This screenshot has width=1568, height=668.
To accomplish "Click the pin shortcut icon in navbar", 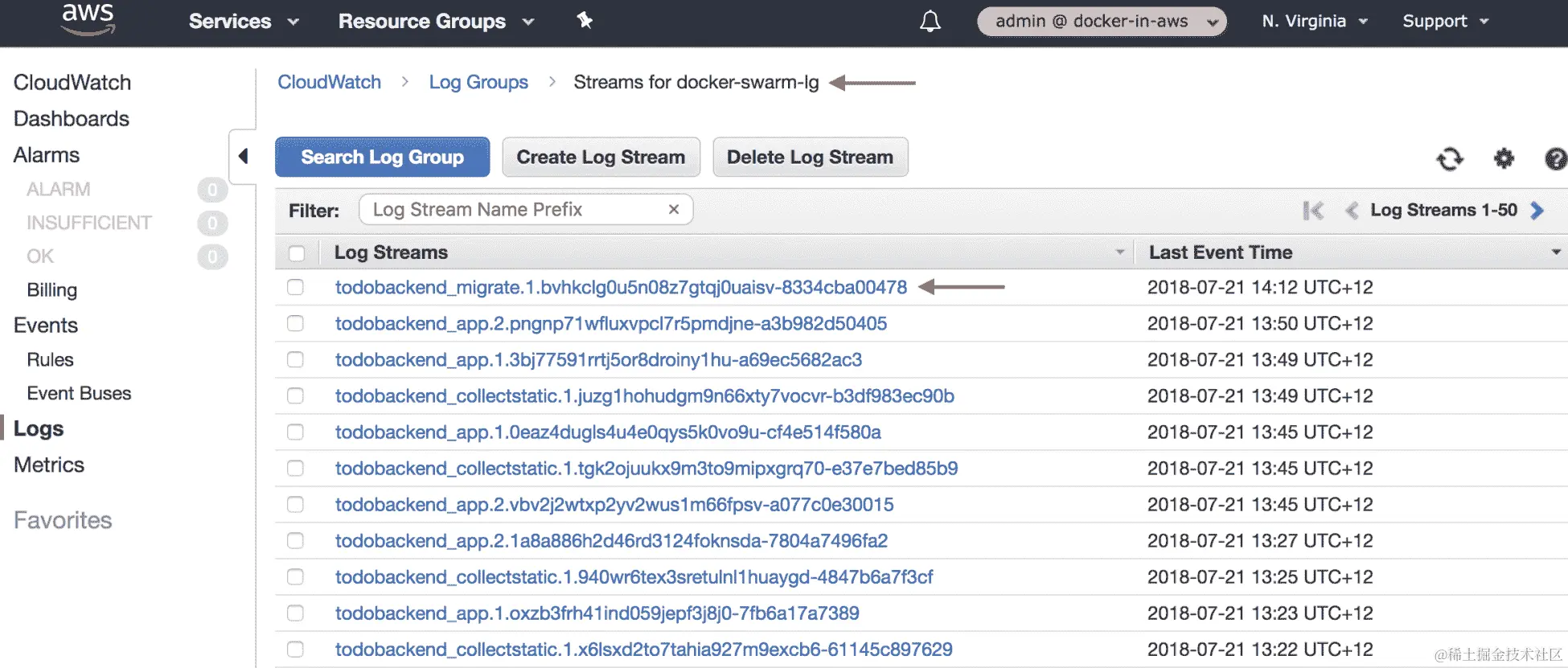I will coord(585,21).
